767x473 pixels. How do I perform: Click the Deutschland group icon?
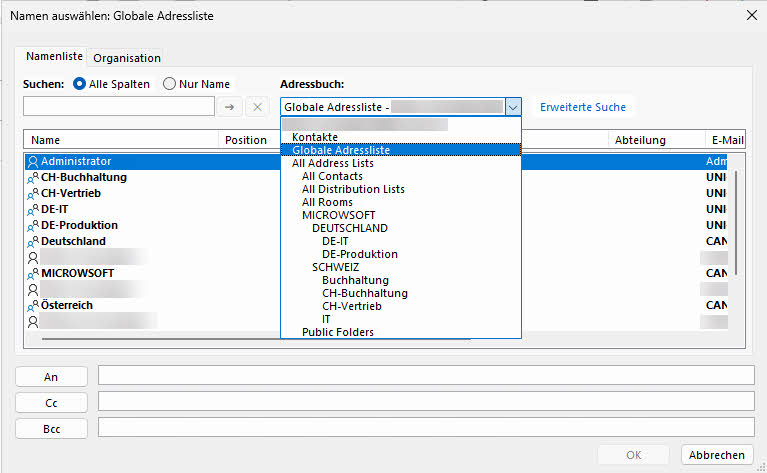pos(33,241)
